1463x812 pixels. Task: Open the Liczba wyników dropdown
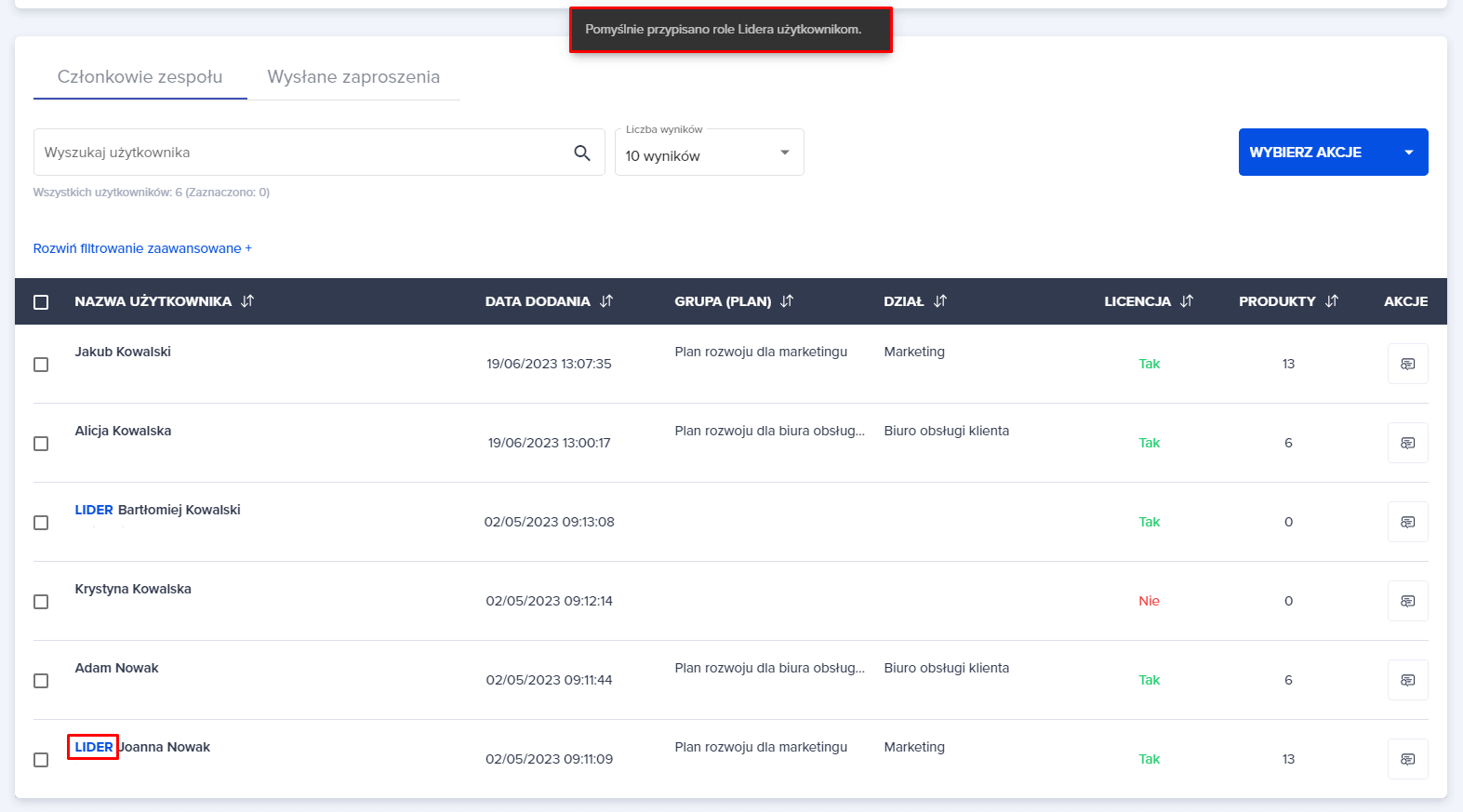click(709, 153)
